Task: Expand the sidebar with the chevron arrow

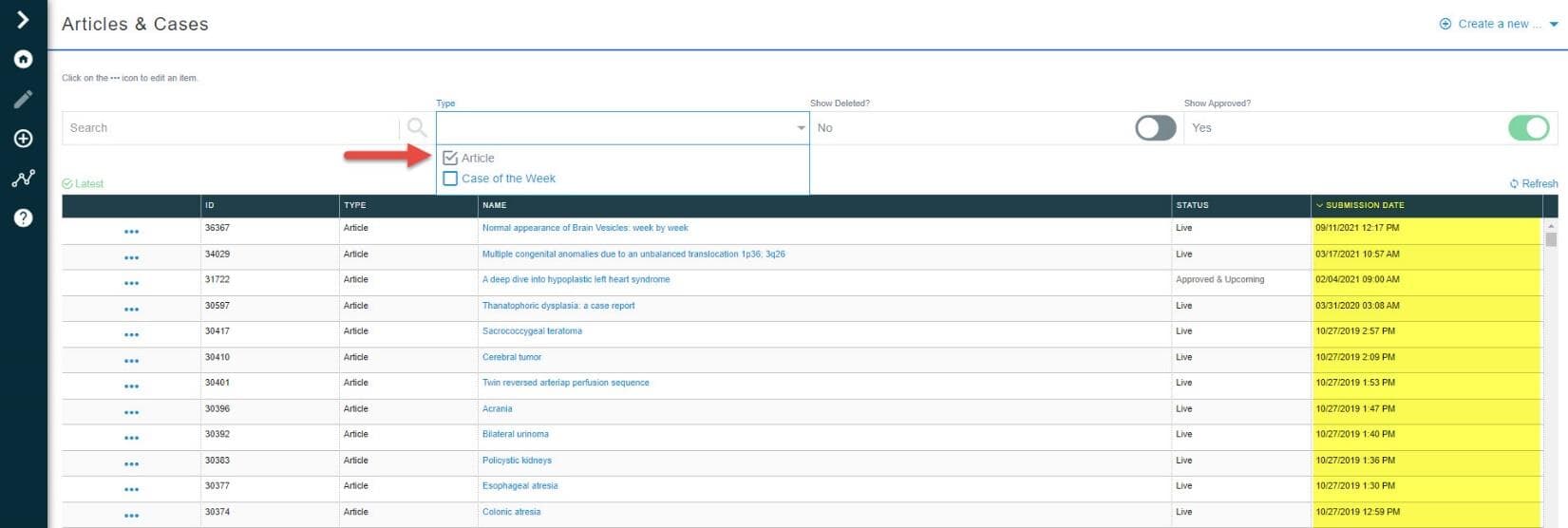Action: [x=23, y=19]
